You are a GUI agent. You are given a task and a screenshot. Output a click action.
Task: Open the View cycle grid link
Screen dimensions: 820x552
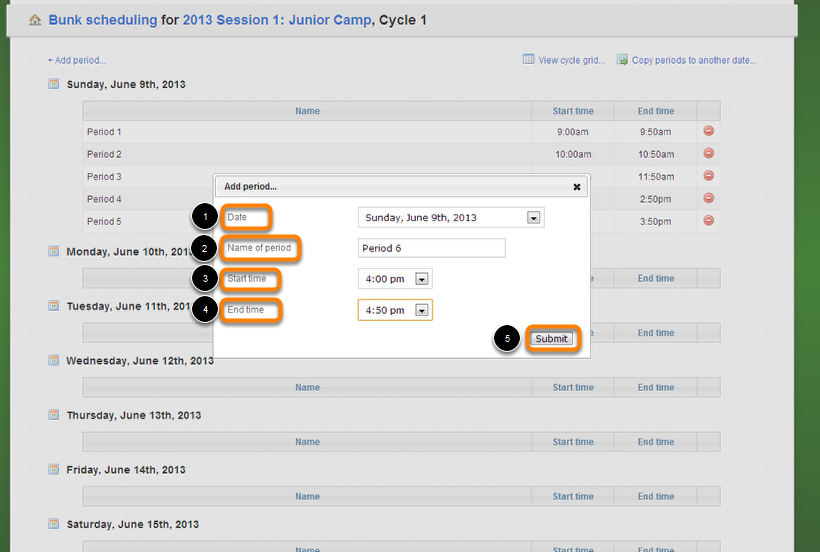point(571,60)
